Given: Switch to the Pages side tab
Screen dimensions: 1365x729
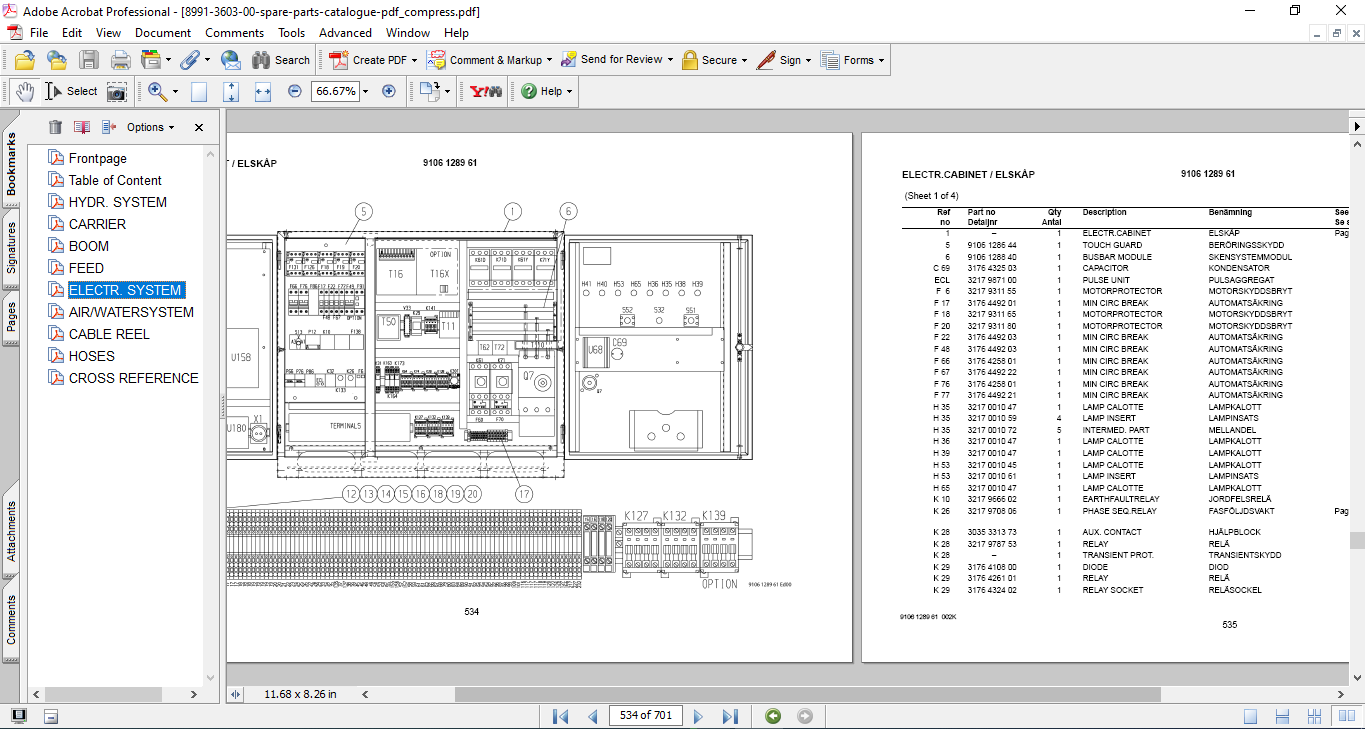Looking at the screenshot, I should click(x=12, y=315).
